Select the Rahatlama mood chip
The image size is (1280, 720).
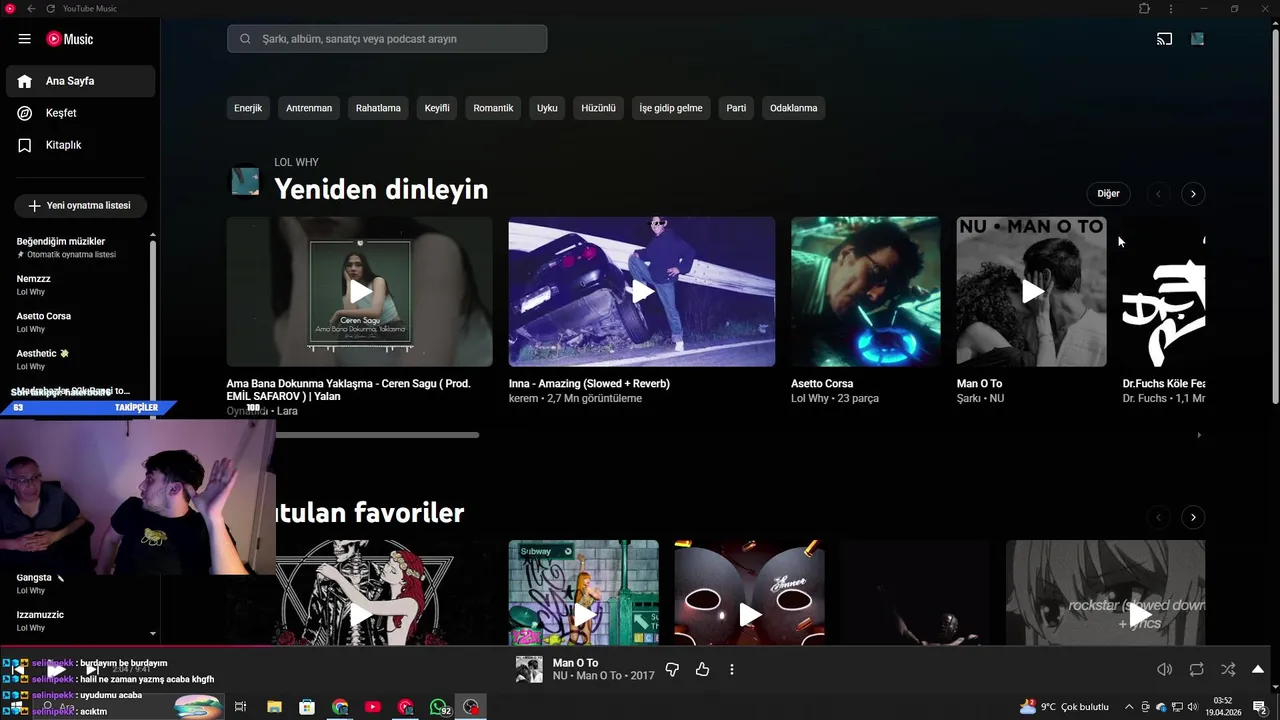pyautogui.click(x=378, y=108)
